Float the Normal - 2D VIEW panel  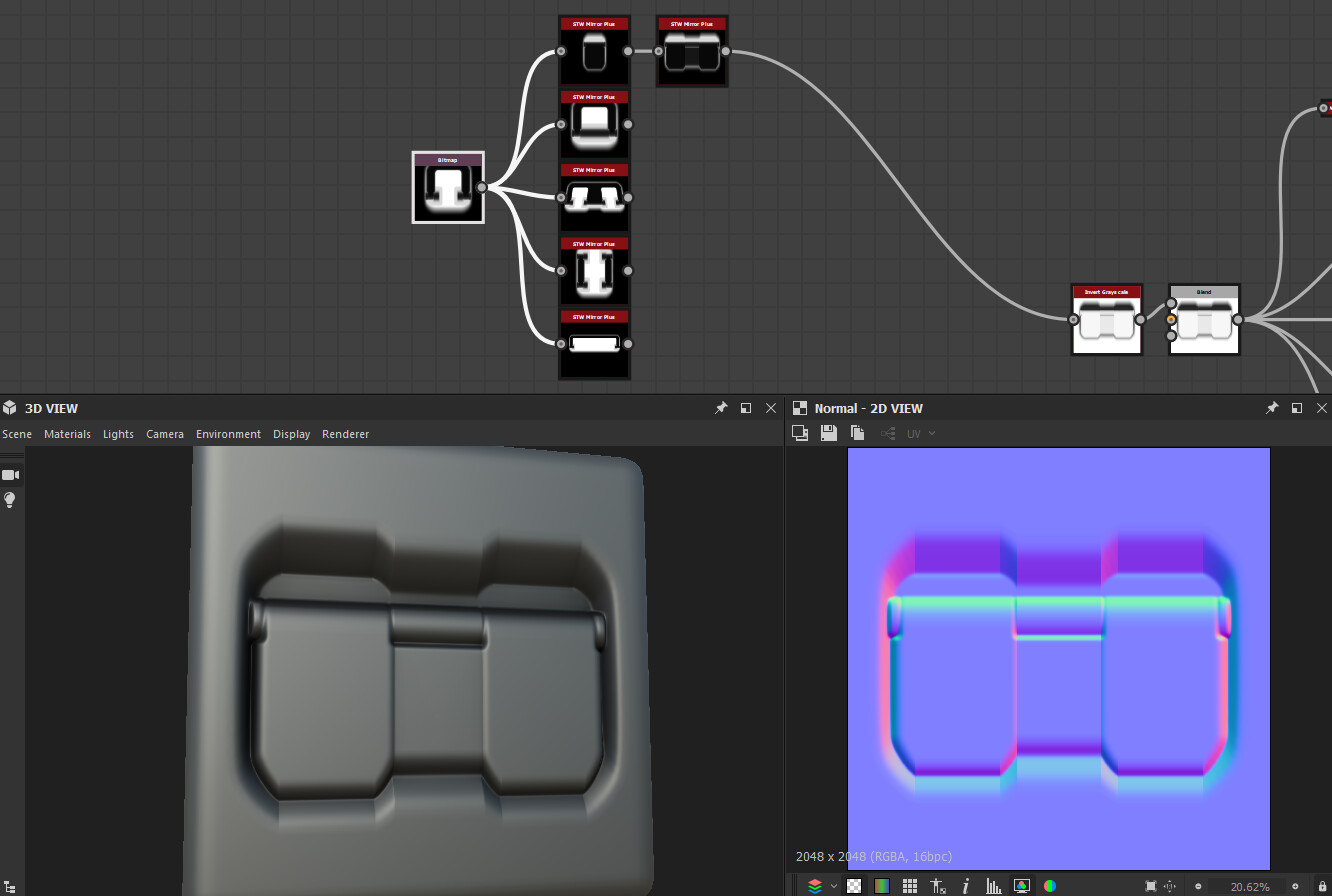1297,408
